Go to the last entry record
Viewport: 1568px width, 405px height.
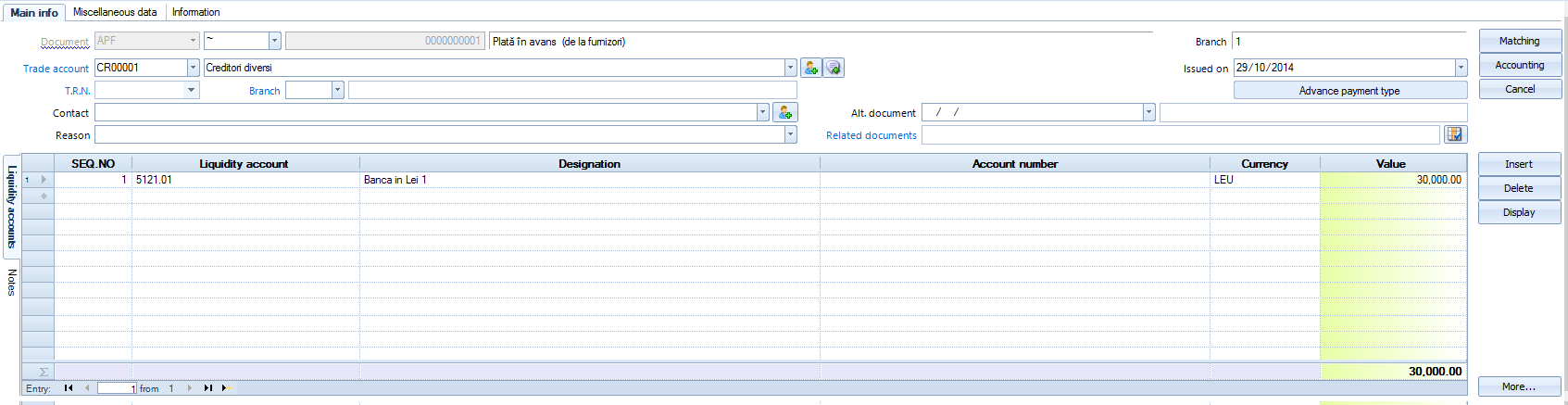point(208,388)
